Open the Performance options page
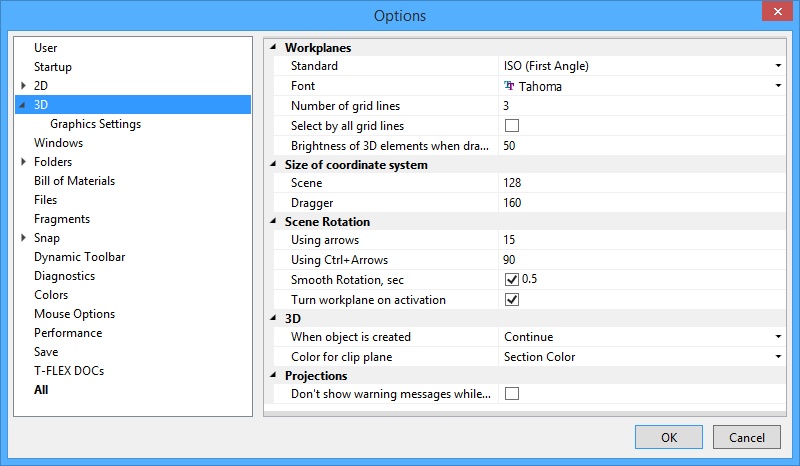The image size is (800, 466). pos(68,333)
